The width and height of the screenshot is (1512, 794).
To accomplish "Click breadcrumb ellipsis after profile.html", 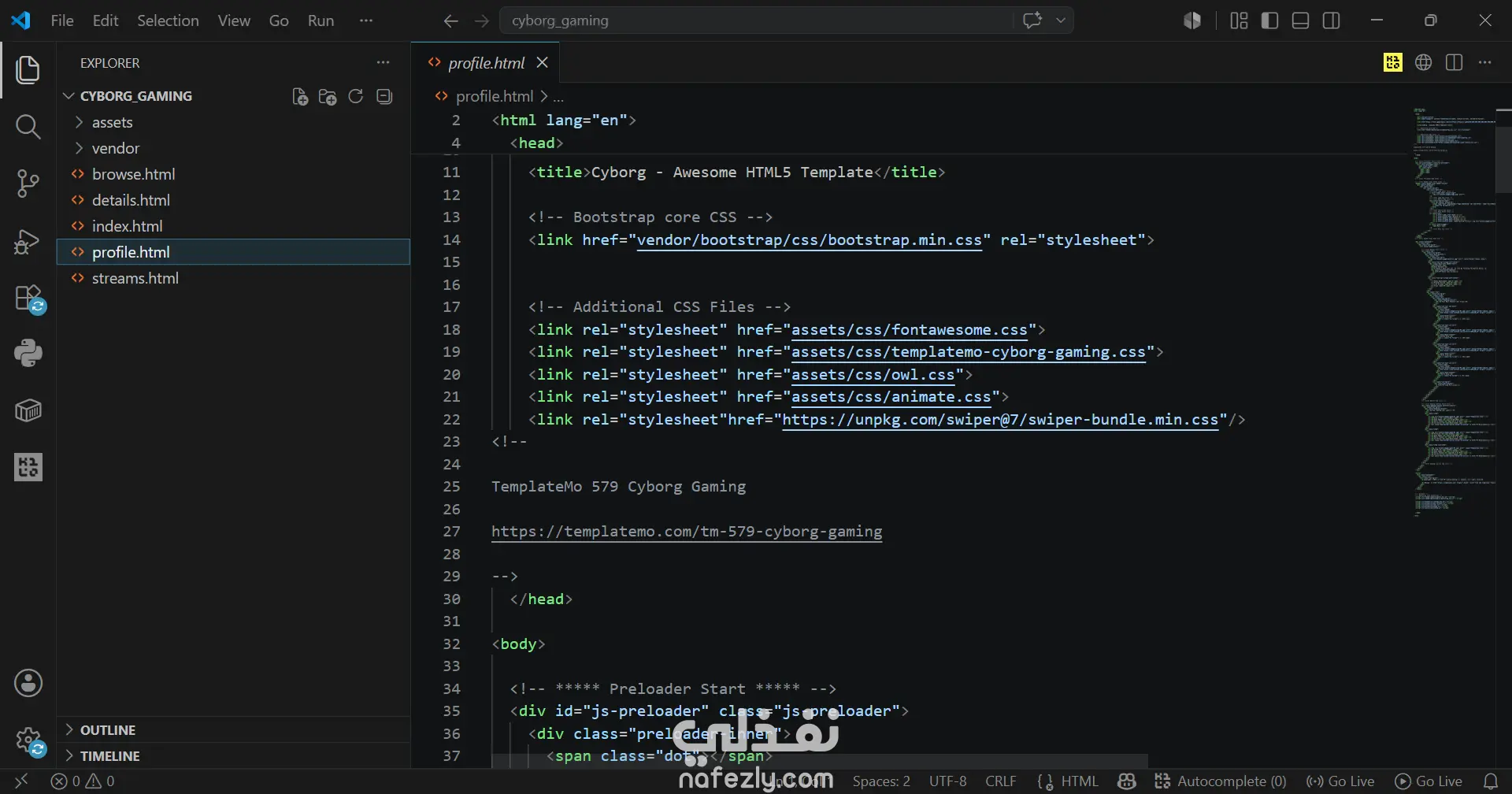I will click(558, 96).
